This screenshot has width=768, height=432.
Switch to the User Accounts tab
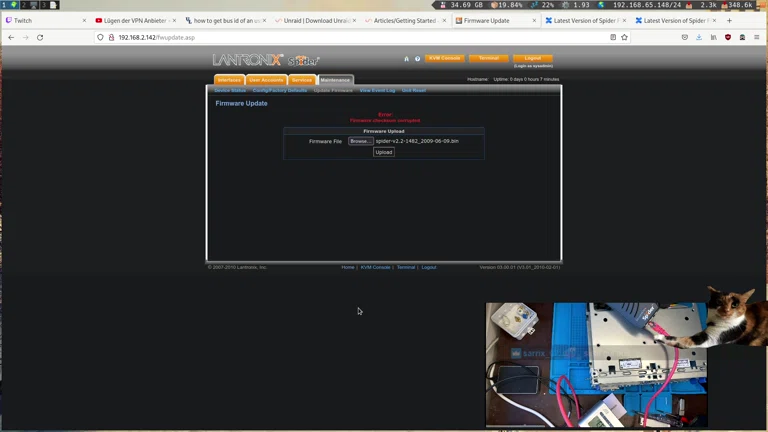pyautogui.click(x=266, y=80)
